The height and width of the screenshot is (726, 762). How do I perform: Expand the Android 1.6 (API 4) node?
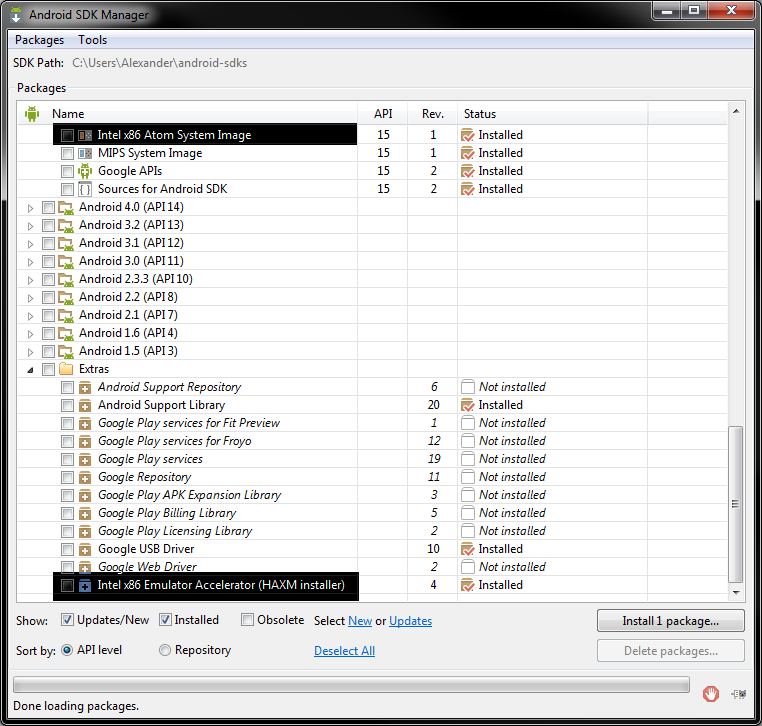(30, 334)
